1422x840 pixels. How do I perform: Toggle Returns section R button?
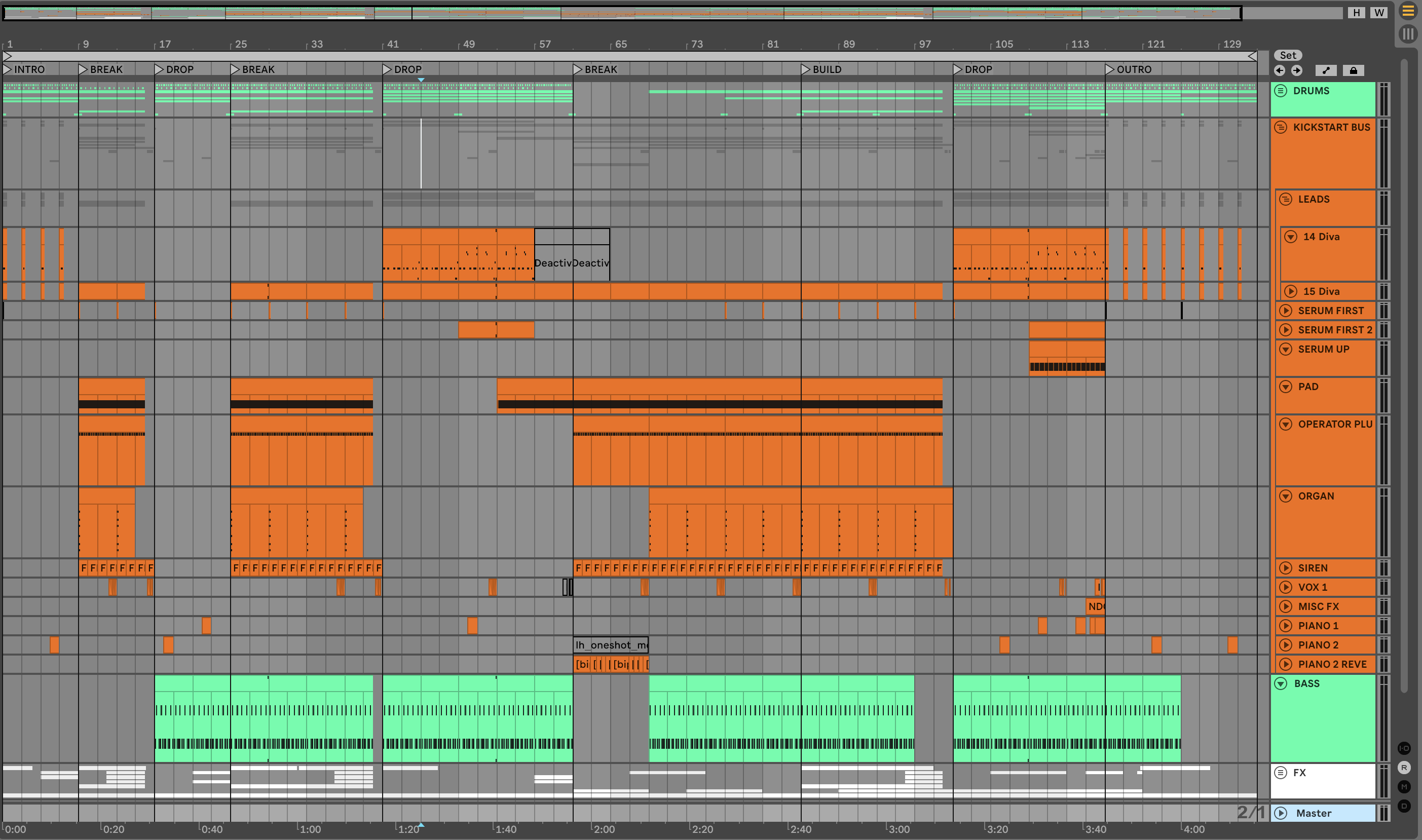(1404, 768)
